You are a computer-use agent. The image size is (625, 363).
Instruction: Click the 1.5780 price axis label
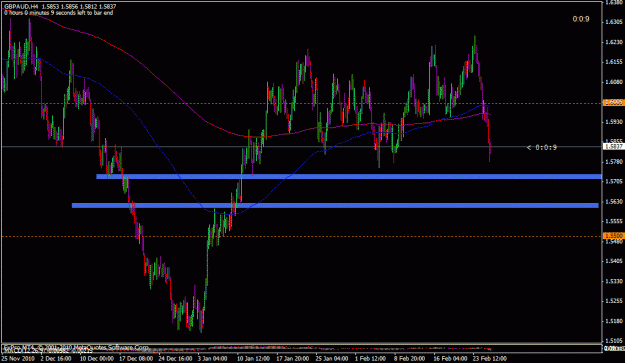[614, 162]
